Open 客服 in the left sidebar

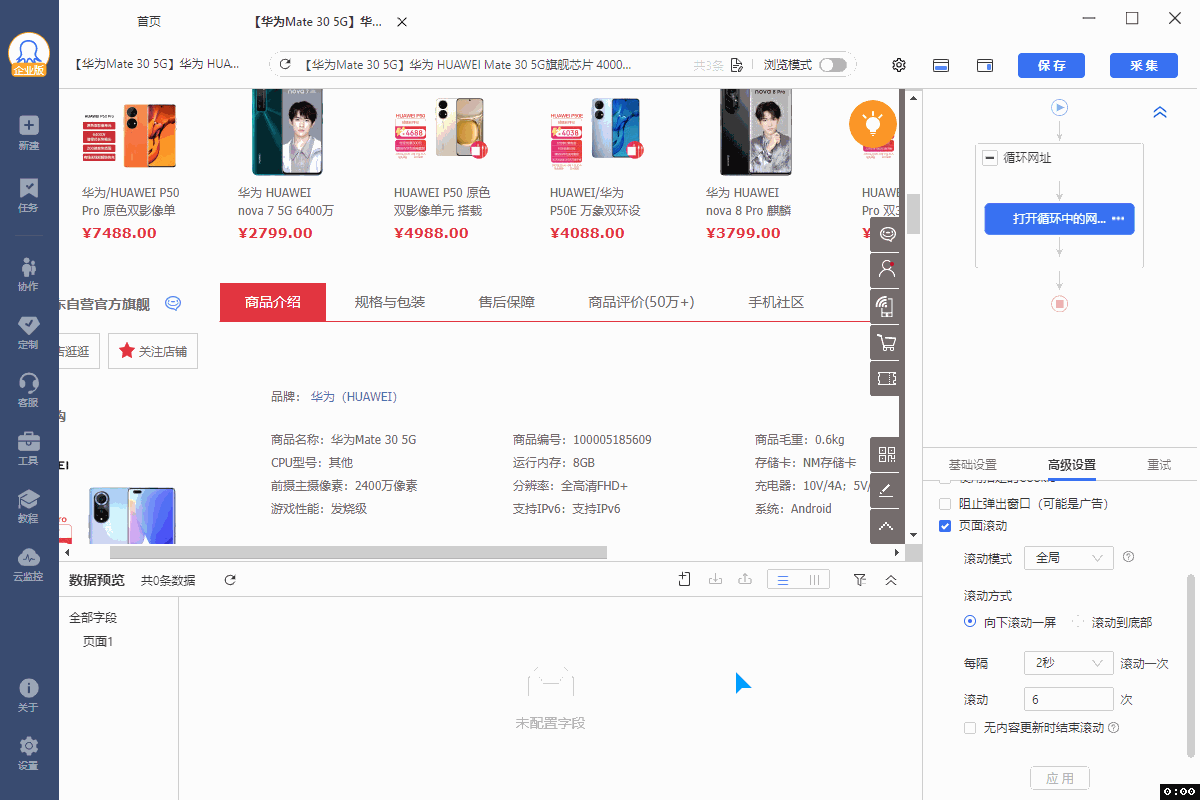[28, 390]
